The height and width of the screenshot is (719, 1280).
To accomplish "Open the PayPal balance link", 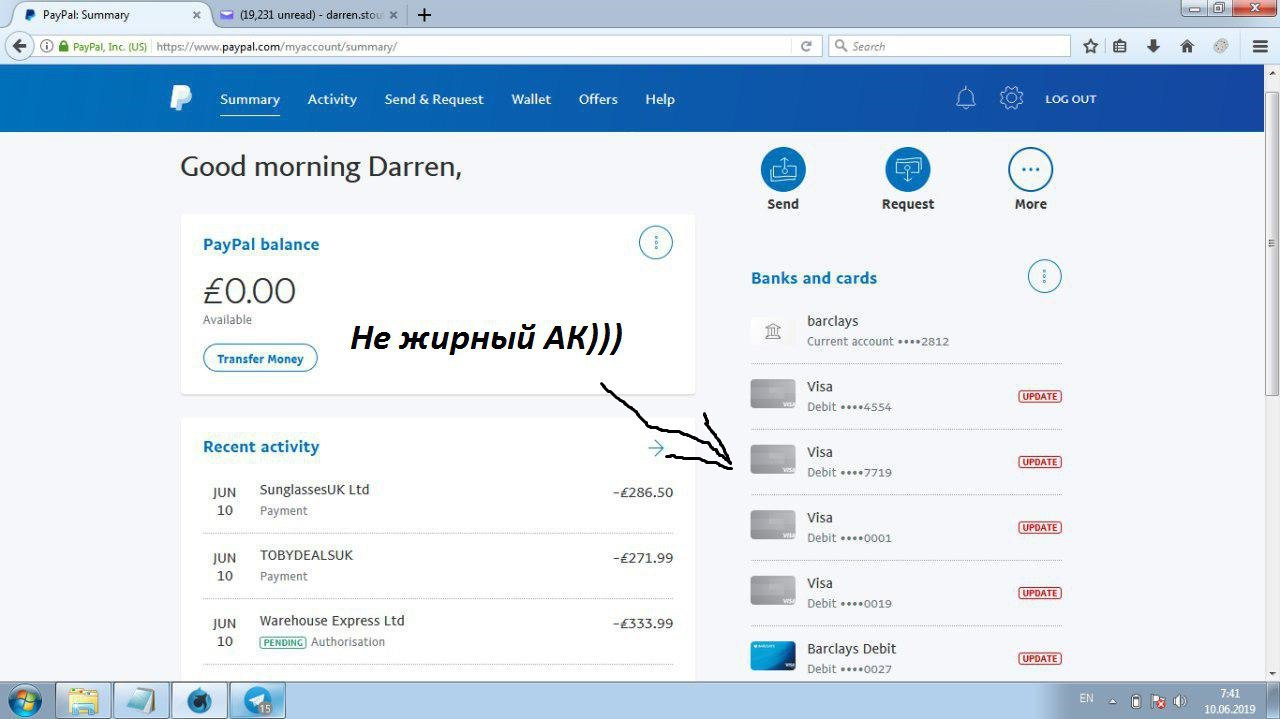I will coord(261,244).
